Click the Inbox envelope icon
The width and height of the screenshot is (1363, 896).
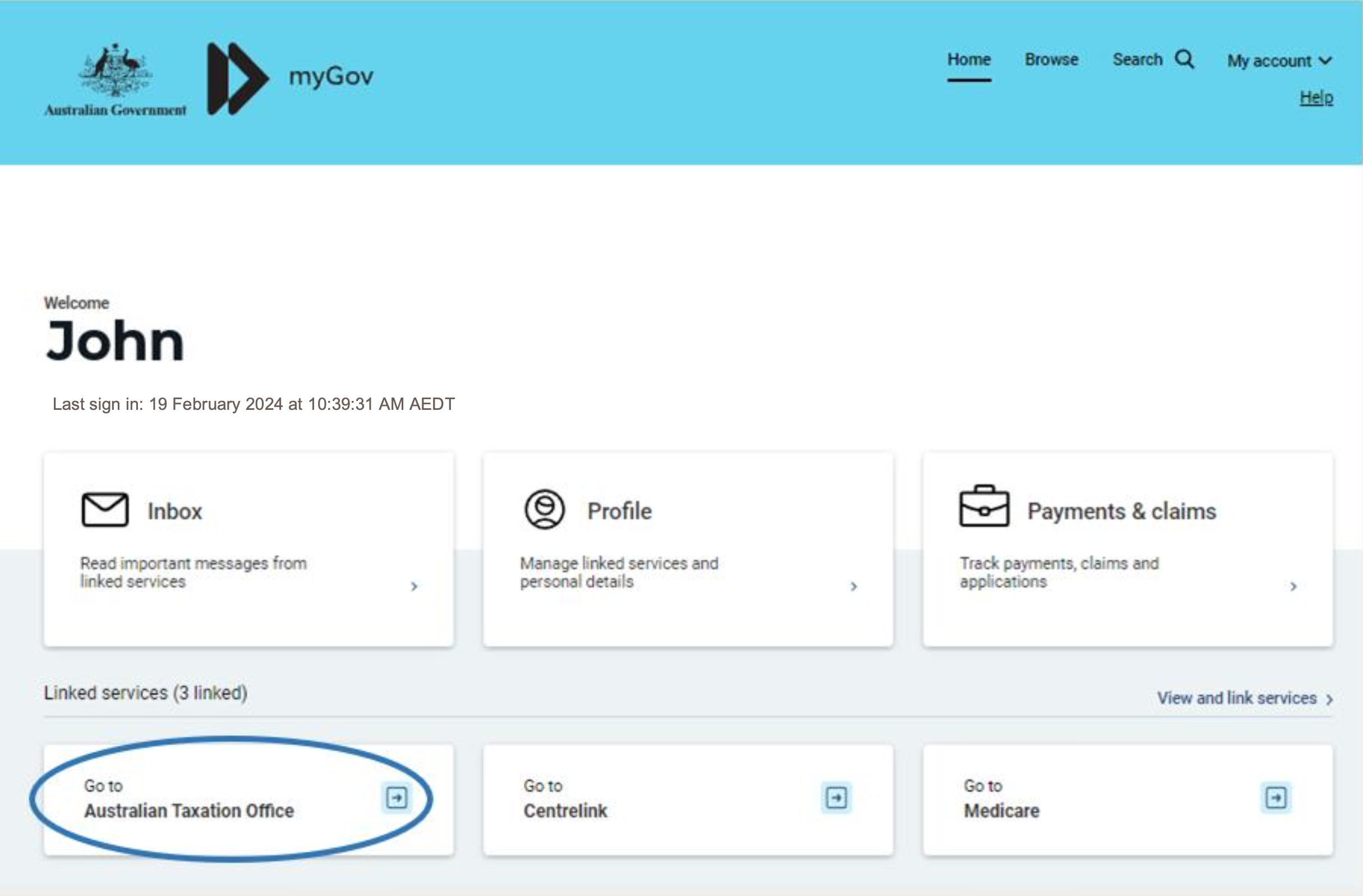tap(105, 509)
